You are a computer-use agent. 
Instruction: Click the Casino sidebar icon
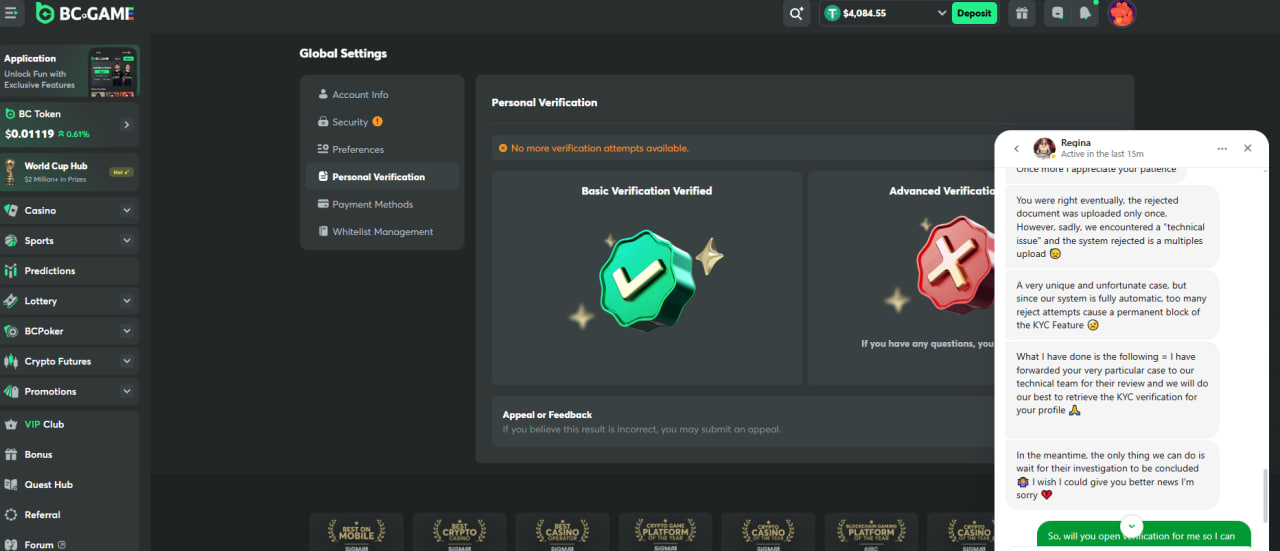[11, 211]
